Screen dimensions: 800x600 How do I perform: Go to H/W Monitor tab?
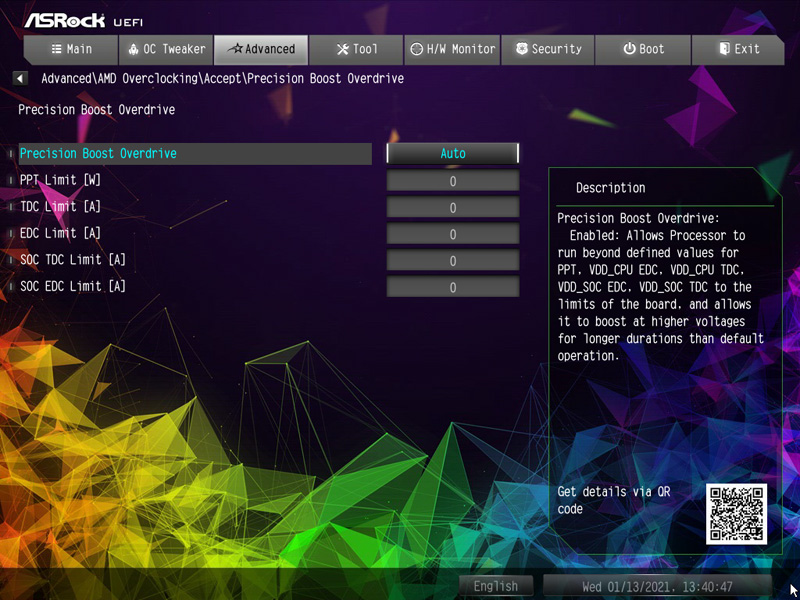(x=452, y=49)
